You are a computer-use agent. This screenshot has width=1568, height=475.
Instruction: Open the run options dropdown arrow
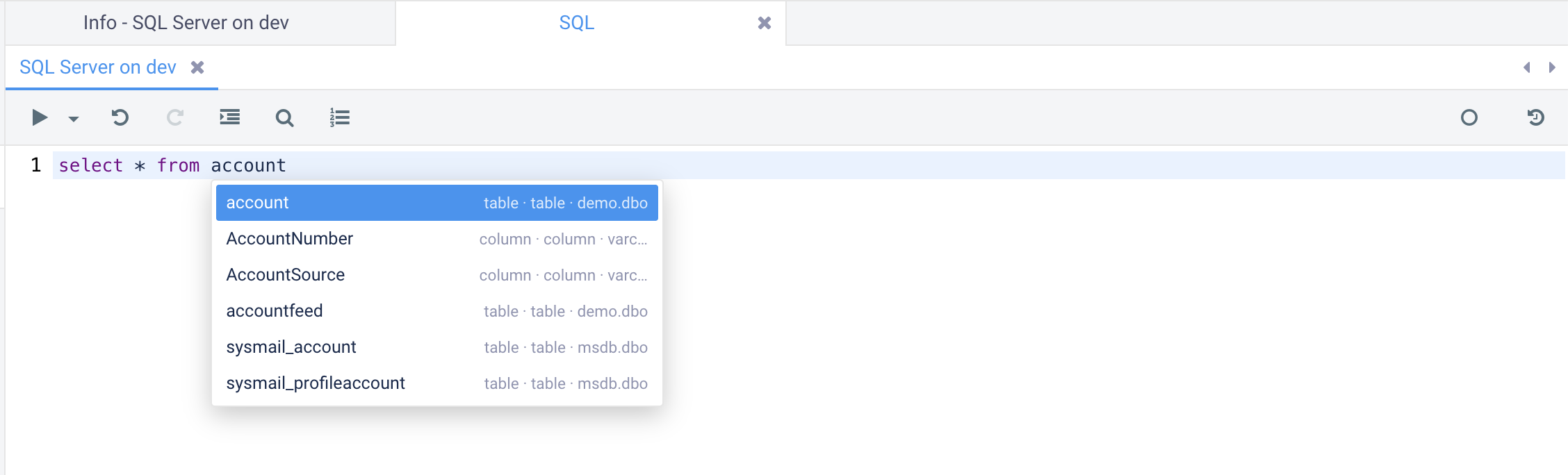74,119
